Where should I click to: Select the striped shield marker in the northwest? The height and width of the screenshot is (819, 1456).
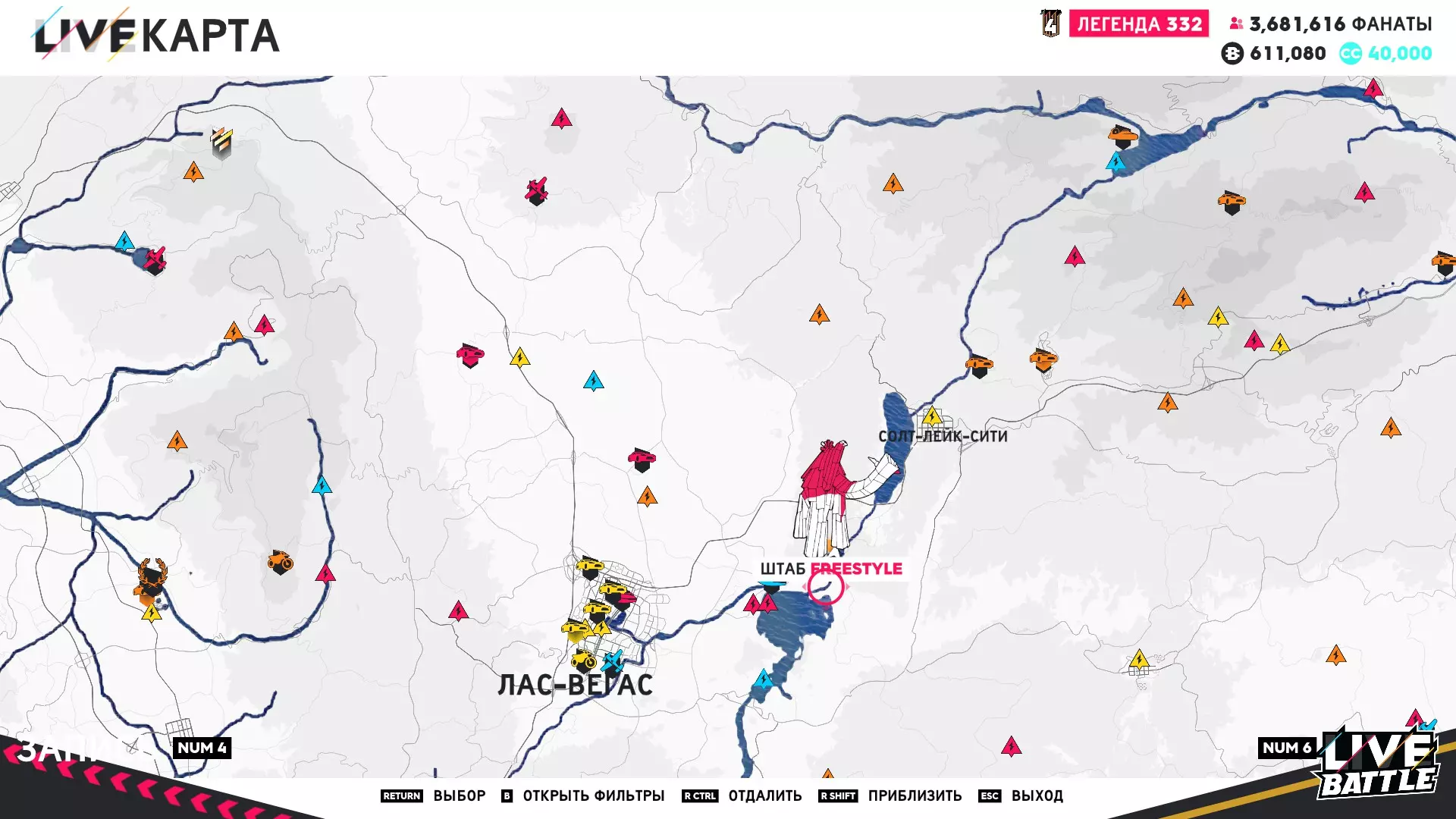click(x=221, y=142)
